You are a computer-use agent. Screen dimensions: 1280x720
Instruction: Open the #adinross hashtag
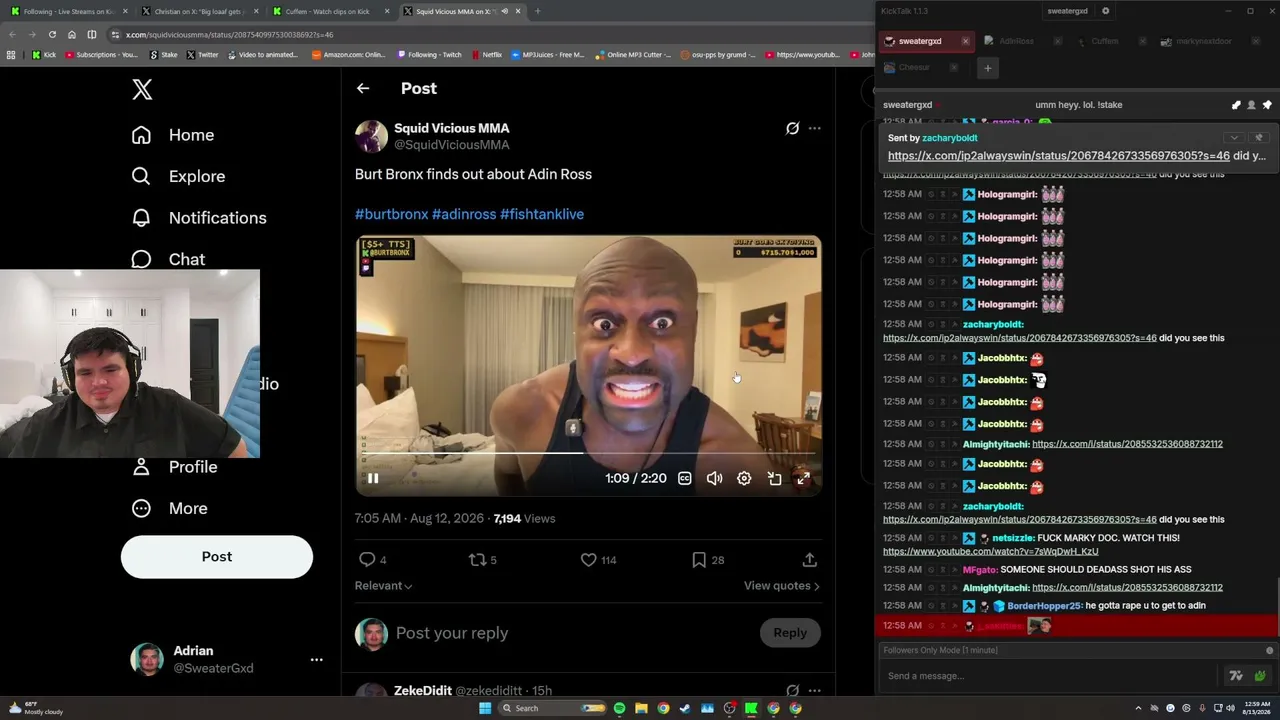pyautogui.click(x=464, y=214)
